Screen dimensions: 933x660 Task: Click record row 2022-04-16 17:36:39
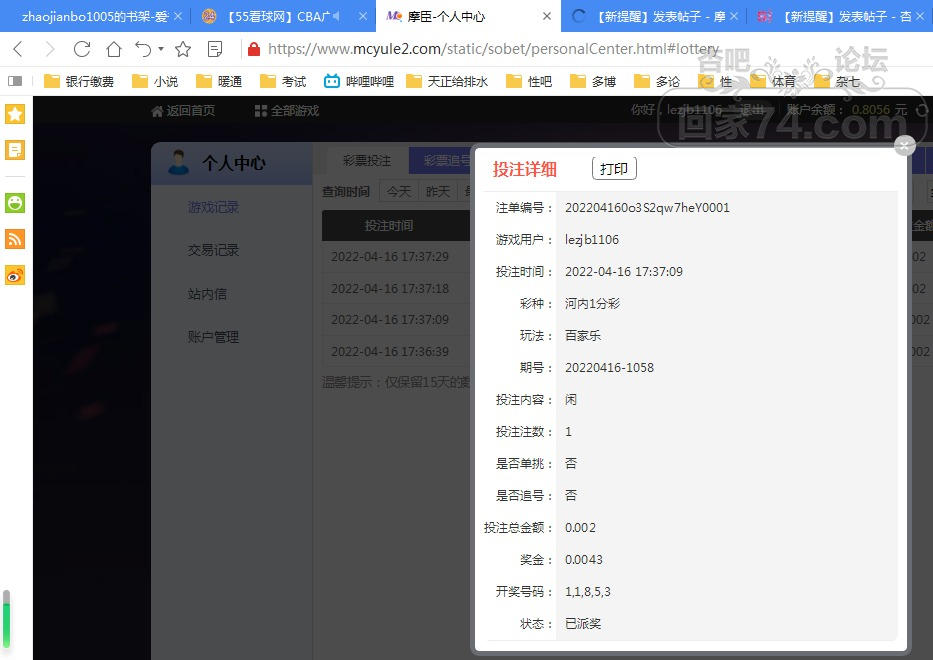[x=396, y=352]
